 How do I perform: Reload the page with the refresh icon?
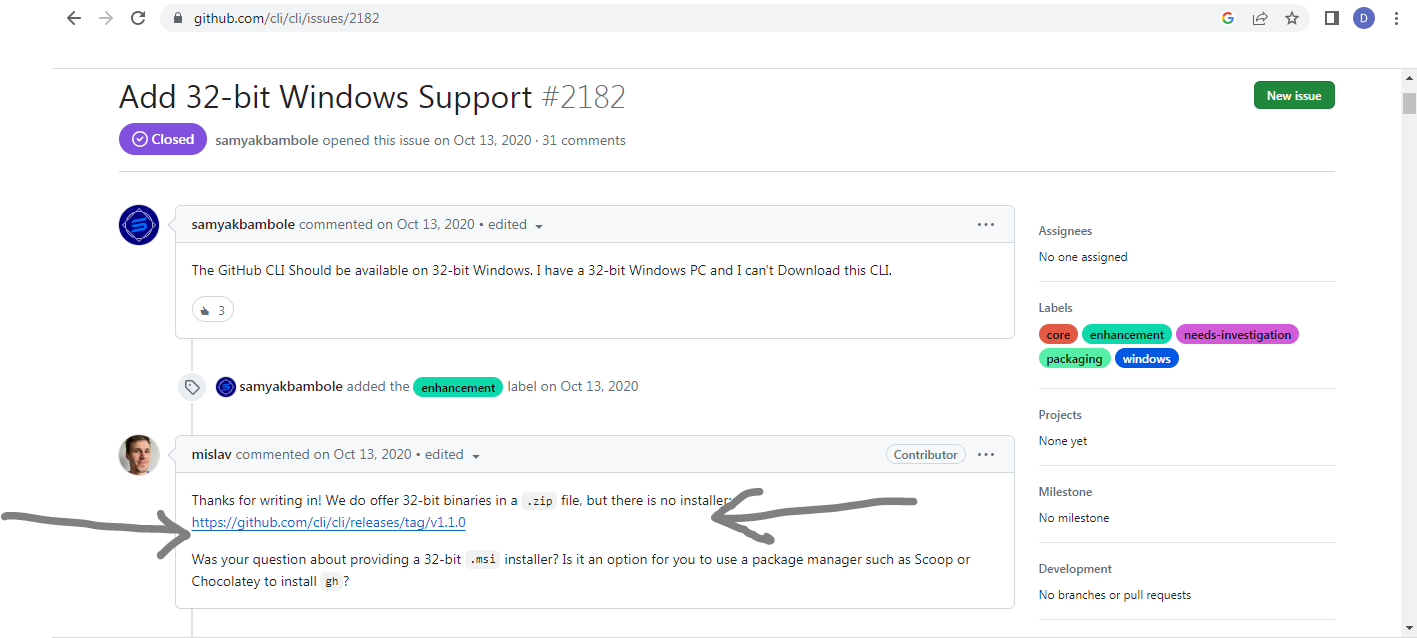pos(139,18)
